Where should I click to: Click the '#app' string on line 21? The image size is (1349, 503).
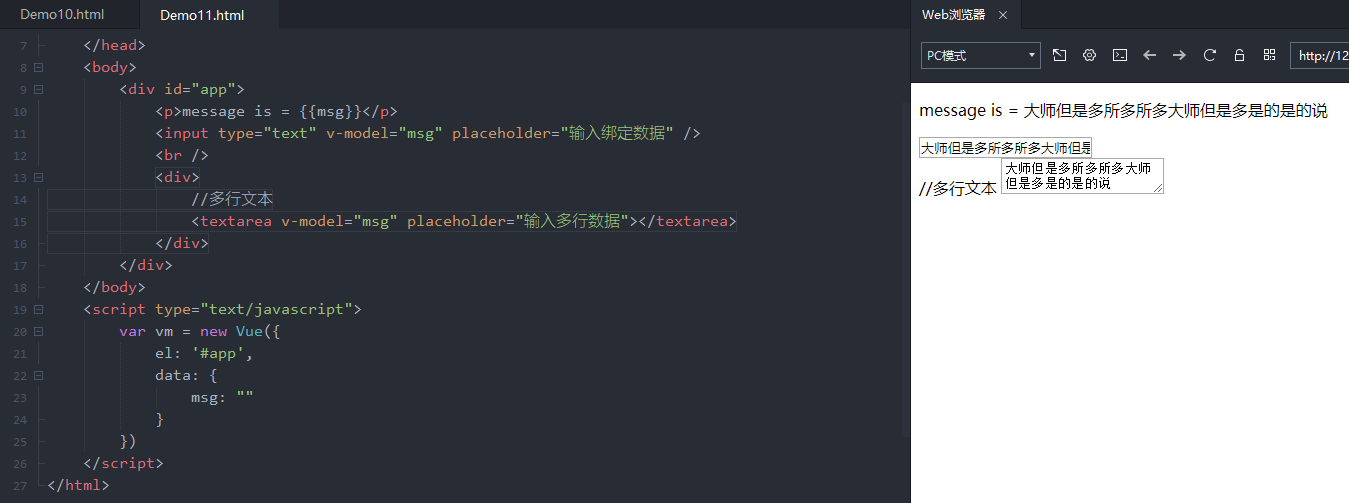pyautogui.click(x=218, y=353)
